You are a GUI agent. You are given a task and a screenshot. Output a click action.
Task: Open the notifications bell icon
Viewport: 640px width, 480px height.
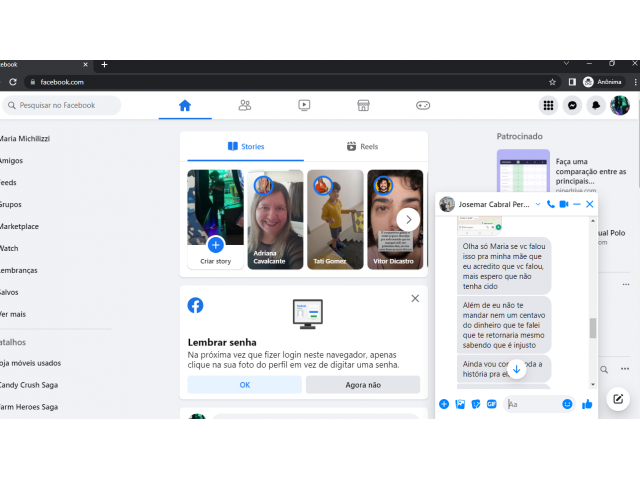pos(596,105)
